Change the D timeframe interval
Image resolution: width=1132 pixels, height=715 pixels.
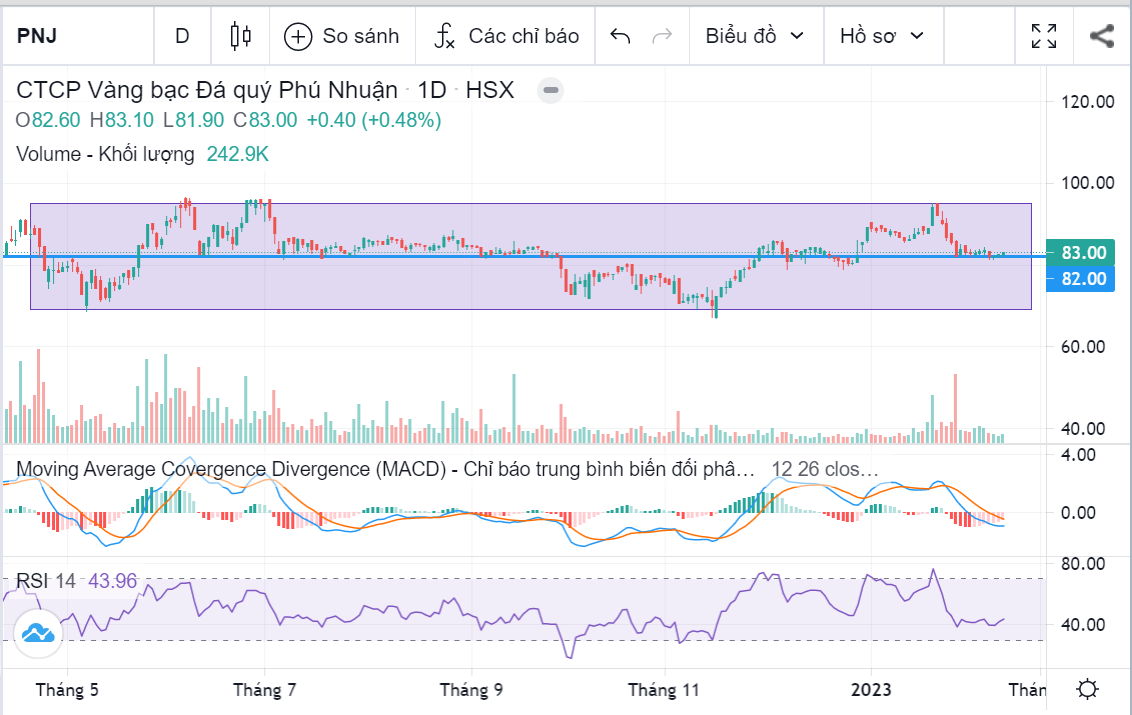point(182,36)
